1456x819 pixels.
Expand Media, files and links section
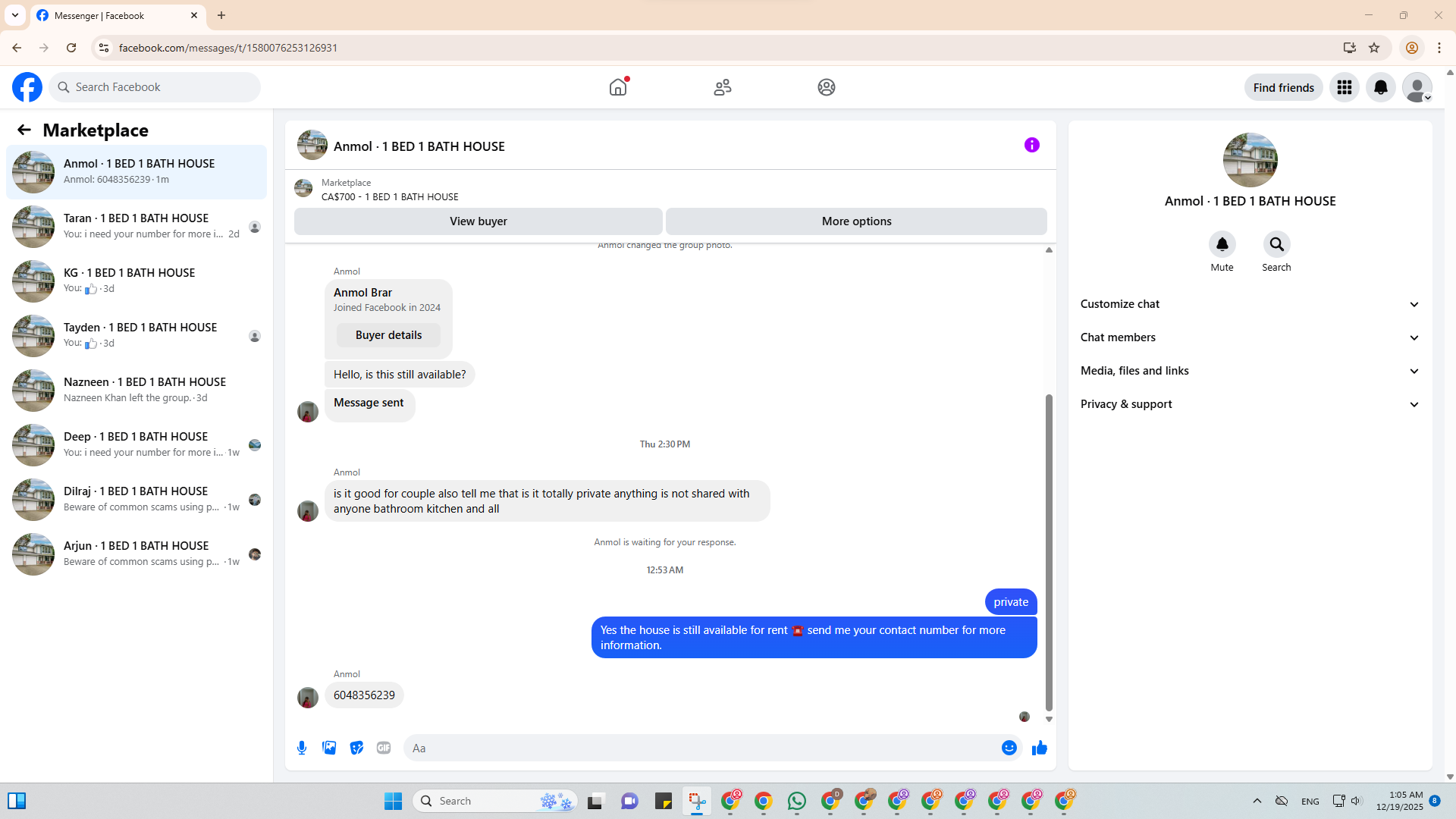[1250, 371]
